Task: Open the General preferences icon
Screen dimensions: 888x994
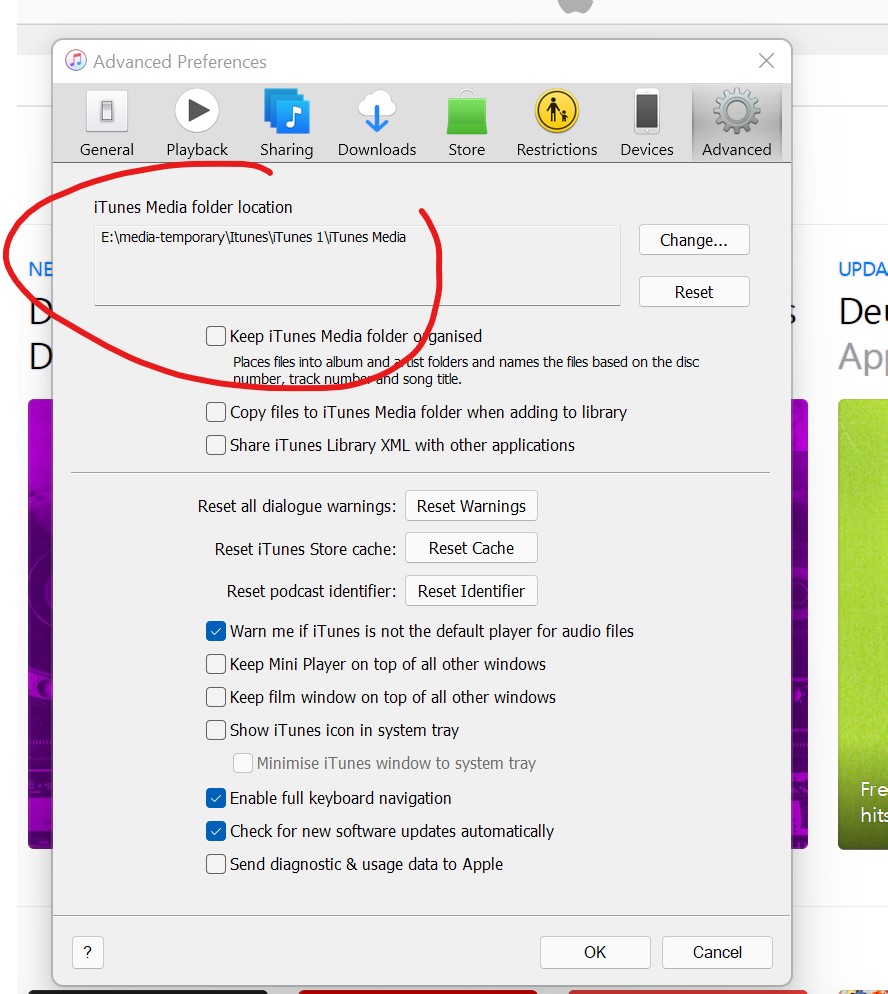Action: click(x=107, y=112)
